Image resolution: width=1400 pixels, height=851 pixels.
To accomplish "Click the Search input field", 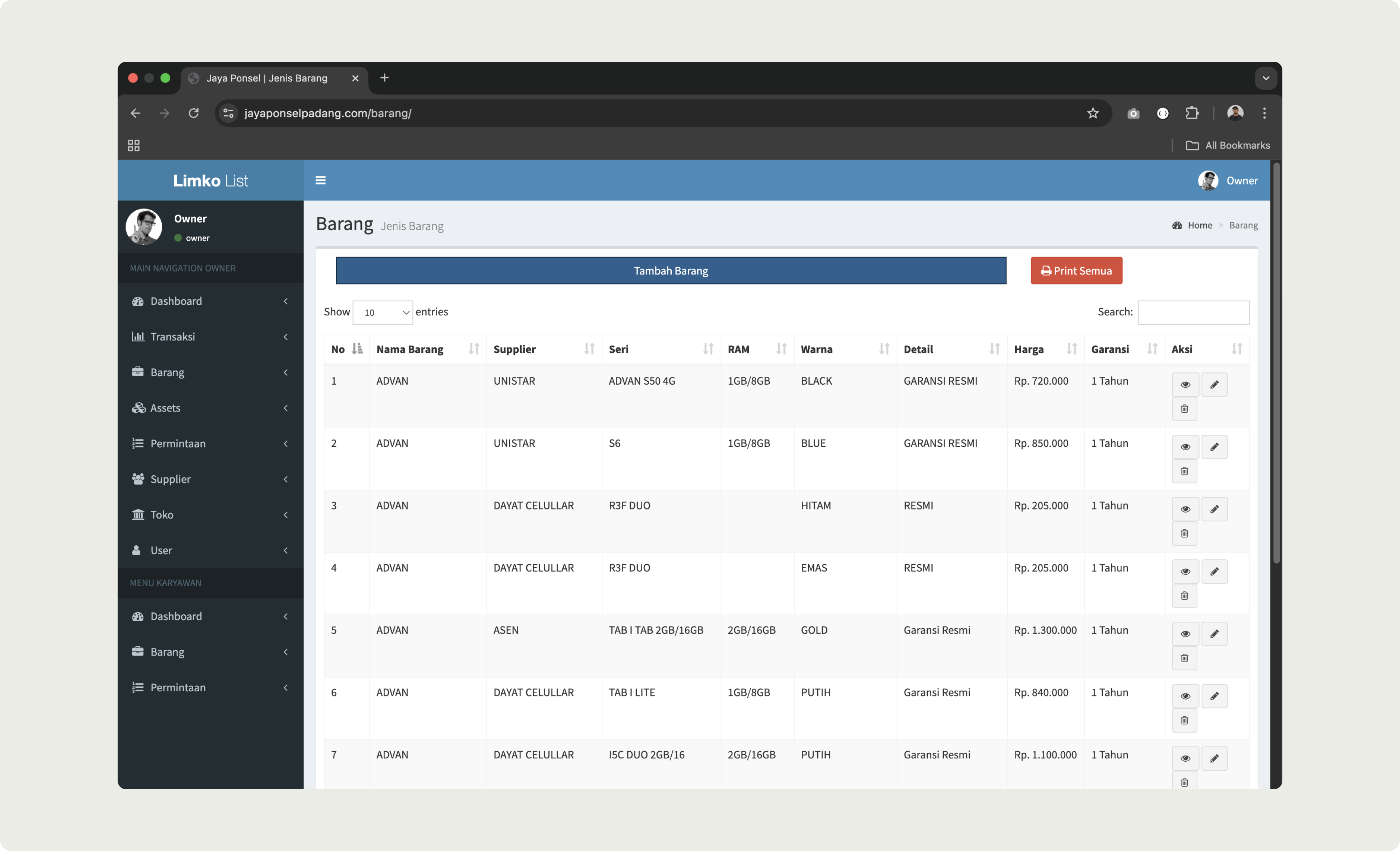I will pyautogui.click(x=1193, y=312).
